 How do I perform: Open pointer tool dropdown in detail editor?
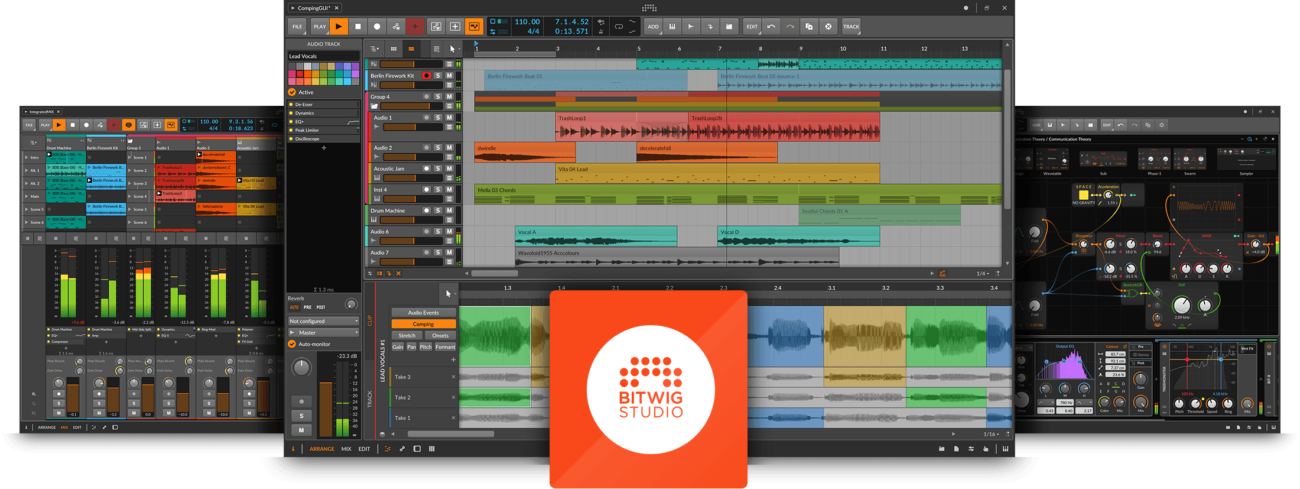tap(449, 293)
